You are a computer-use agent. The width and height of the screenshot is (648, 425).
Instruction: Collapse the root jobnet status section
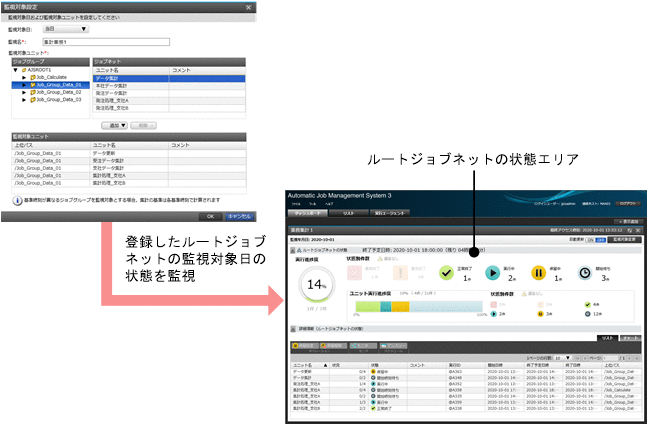[x=293, y=251]
